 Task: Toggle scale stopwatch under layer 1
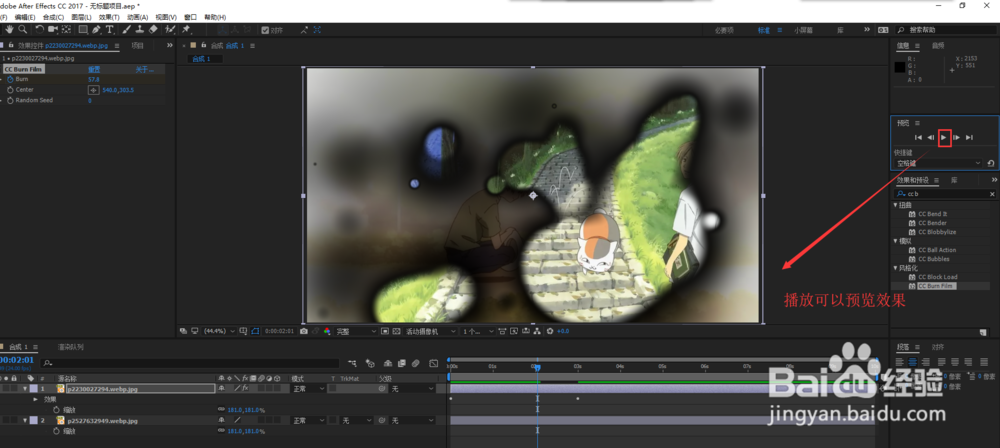click(x=56, y=410)
